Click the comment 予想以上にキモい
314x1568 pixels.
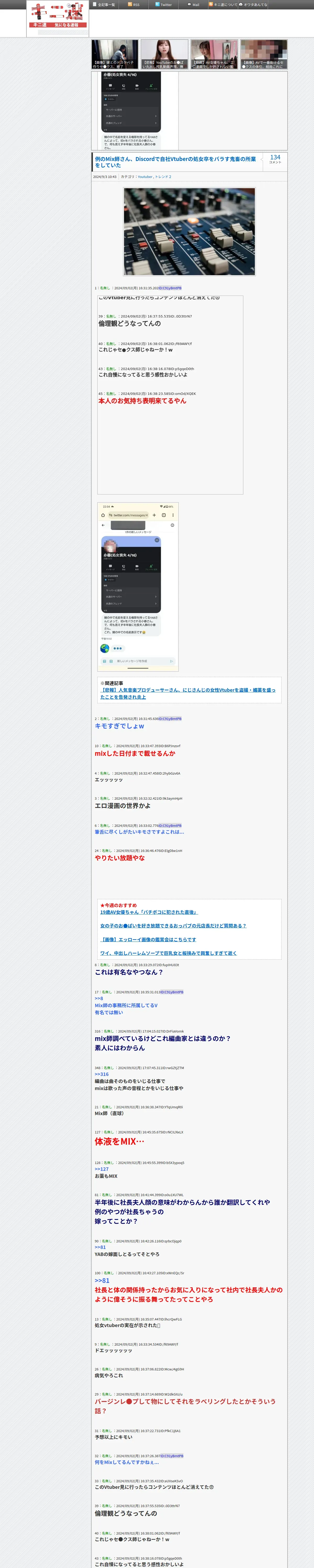[x=113, y=1437]
